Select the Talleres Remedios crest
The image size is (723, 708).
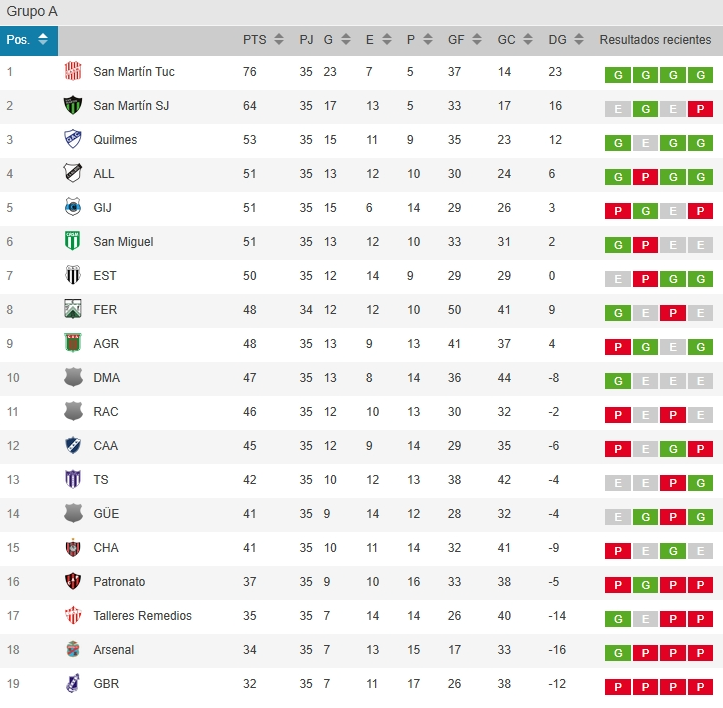point(73,615)
